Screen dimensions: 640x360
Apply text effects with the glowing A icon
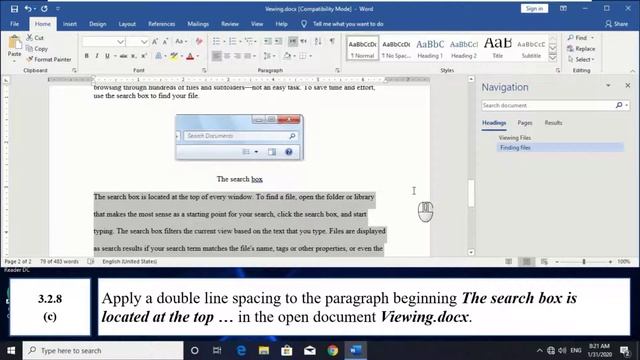(158, 56)
